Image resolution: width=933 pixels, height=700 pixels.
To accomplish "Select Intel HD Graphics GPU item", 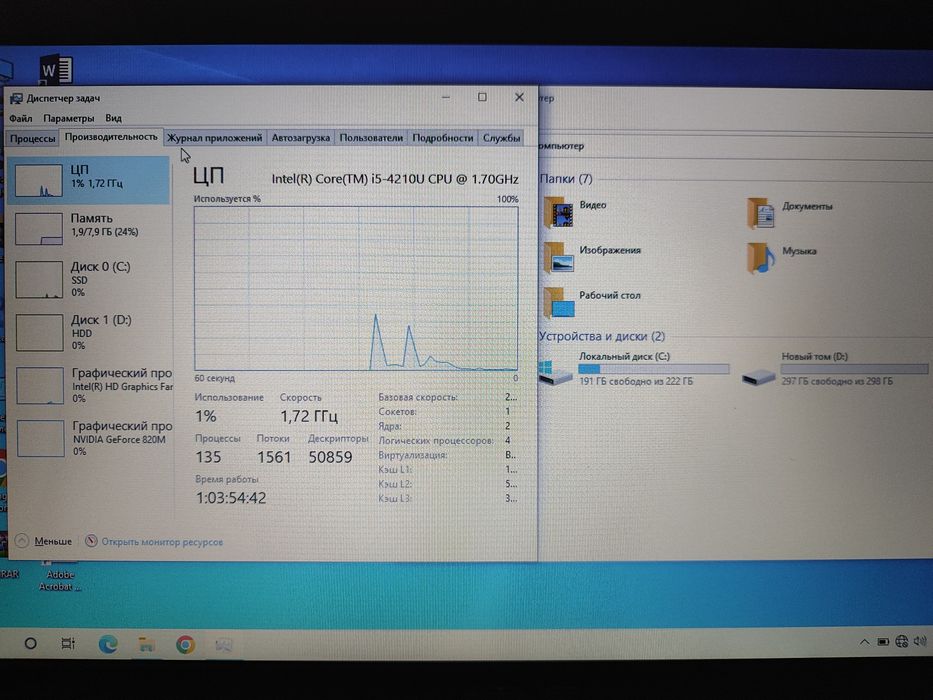I will point(90,385).
